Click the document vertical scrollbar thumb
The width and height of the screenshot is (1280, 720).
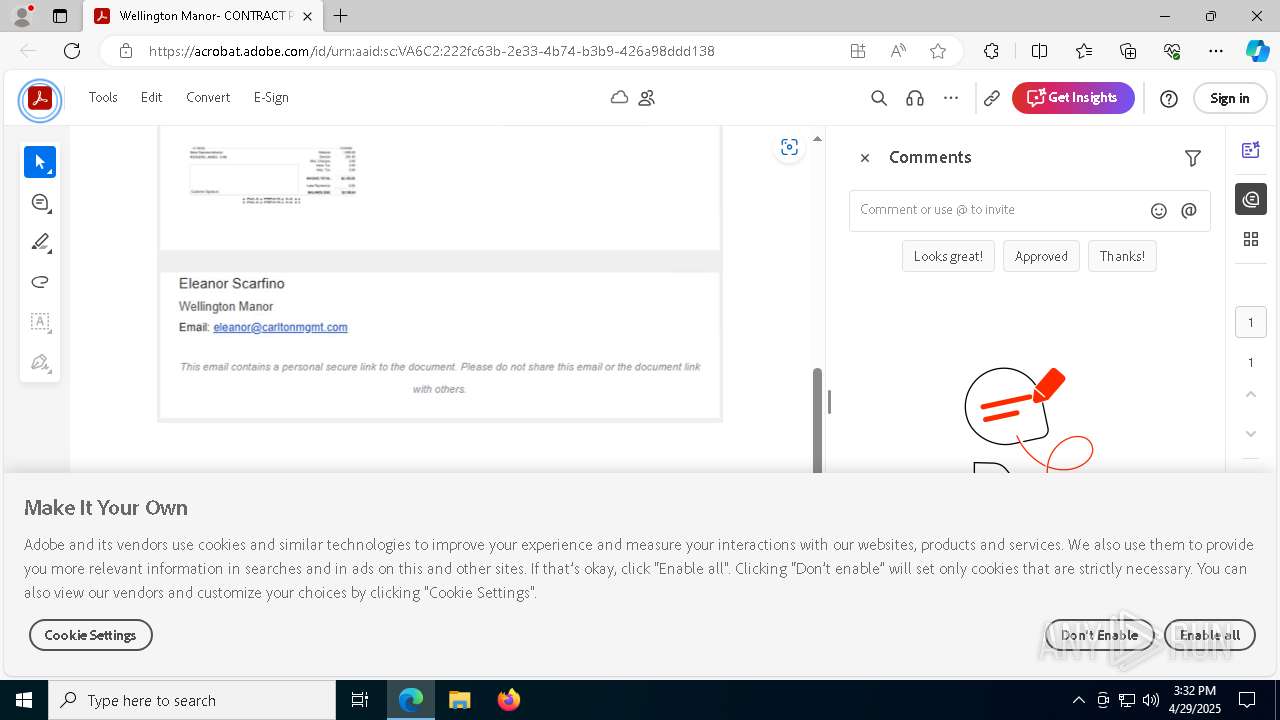click(x=817, y=420)
